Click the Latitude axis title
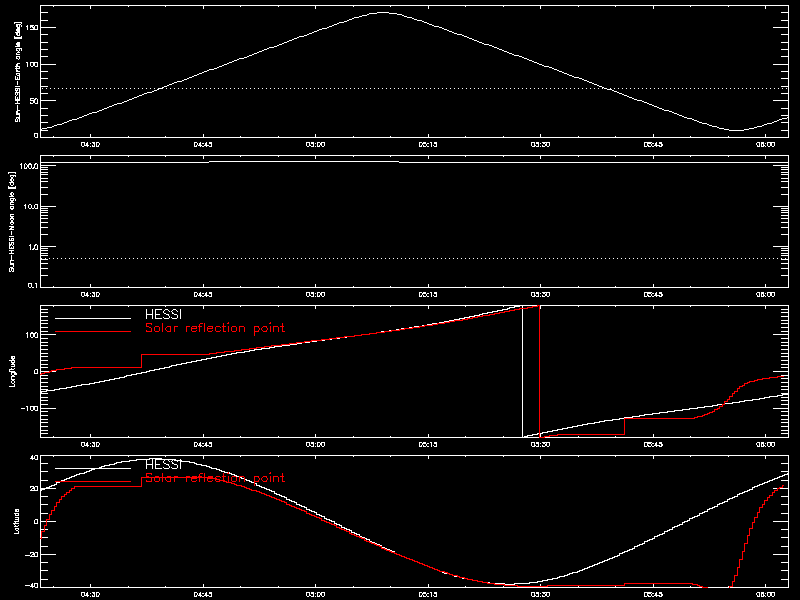This screenshot has height=600, width=800. [x=17, y=521]
